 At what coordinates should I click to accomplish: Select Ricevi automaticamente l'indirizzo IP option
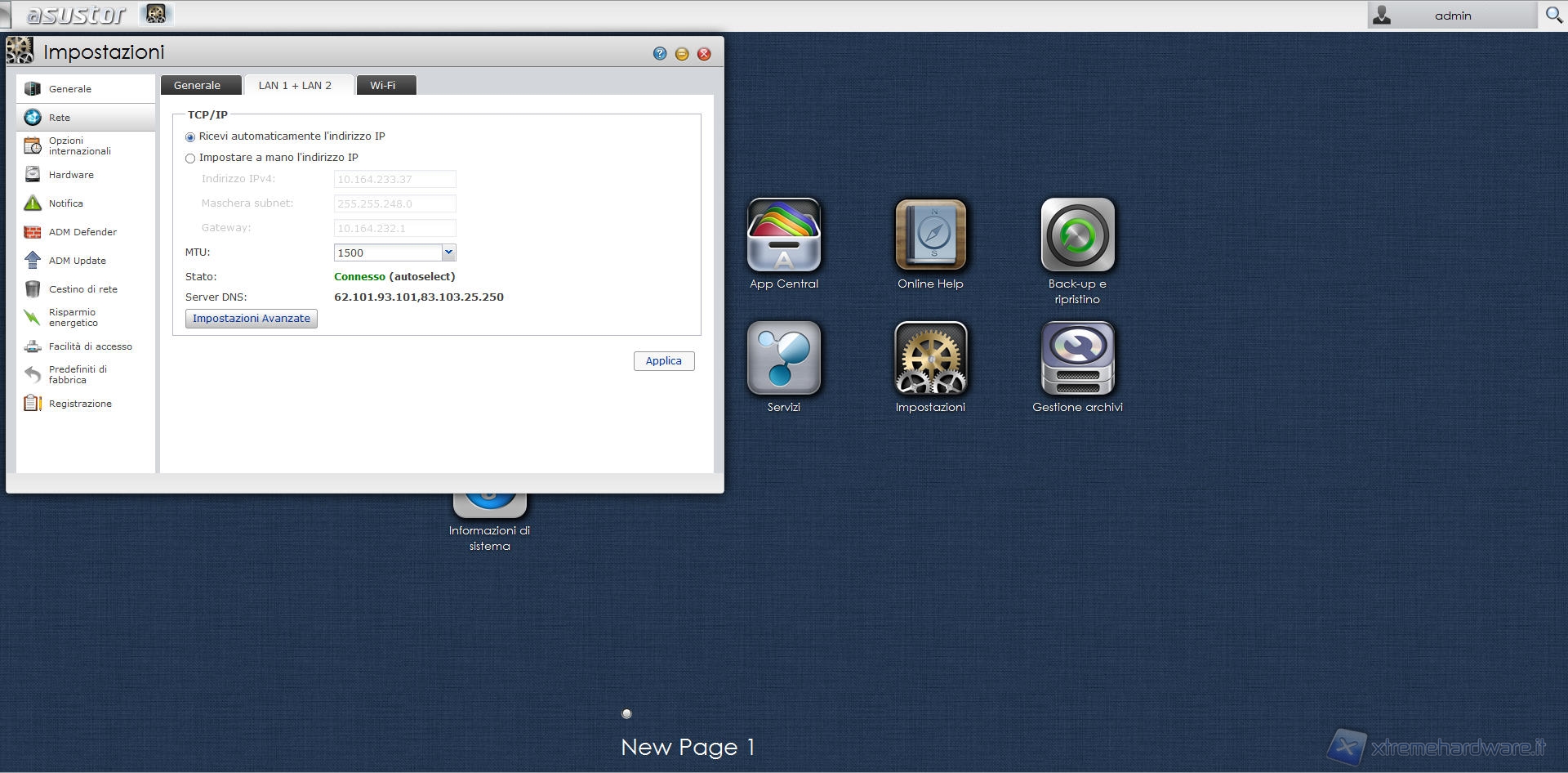tap(190, 137)
